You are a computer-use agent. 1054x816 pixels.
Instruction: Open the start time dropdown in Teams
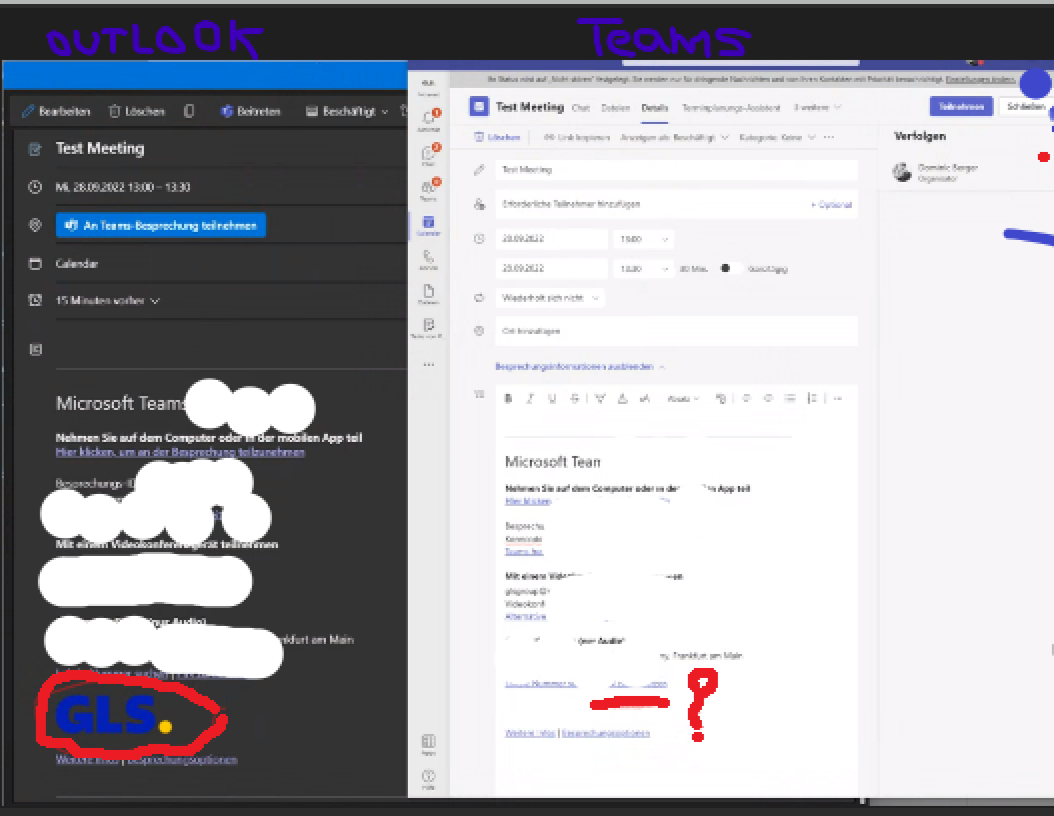click(x=643, y=239)
